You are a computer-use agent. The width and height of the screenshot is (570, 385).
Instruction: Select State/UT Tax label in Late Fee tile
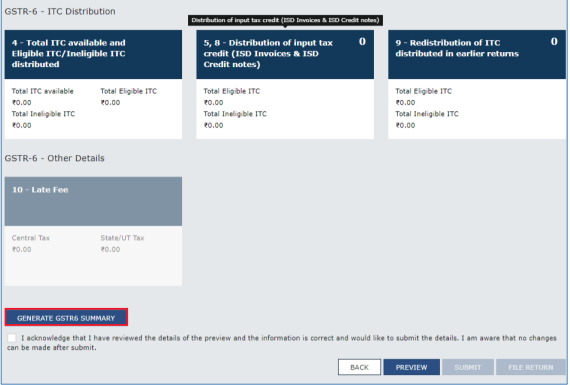pos(123,238)
